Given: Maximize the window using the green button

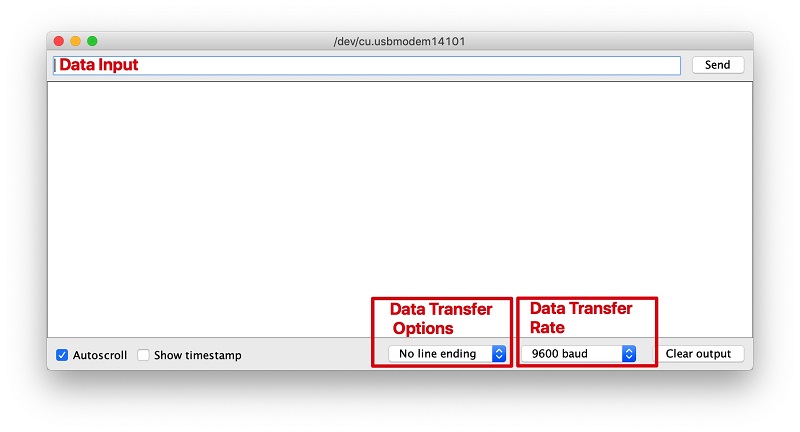Looking at the screenshot, I should (x=92, y=41).
